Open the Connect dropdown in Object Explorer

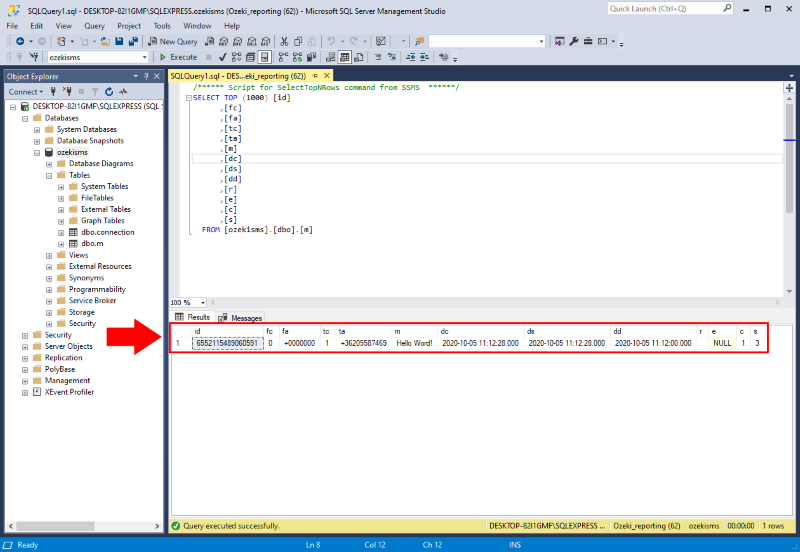[26, 92]
